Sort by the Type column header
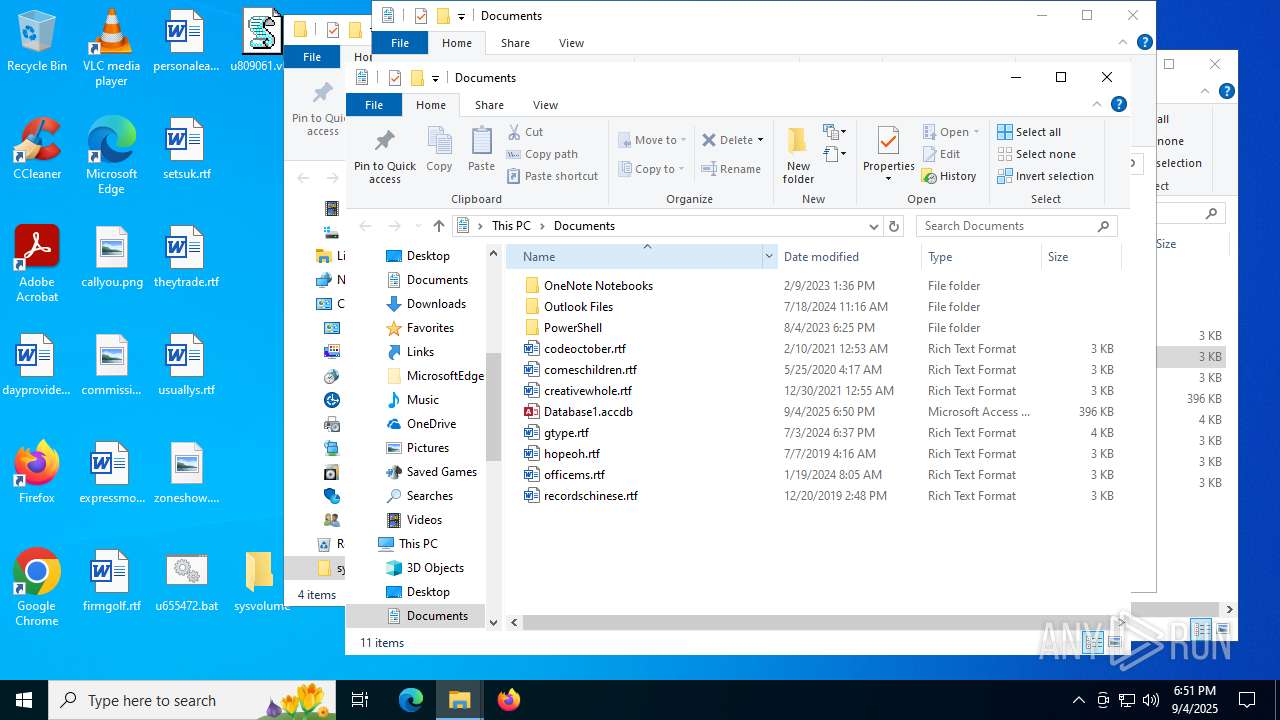1280x720 pixels. point(981,257)
